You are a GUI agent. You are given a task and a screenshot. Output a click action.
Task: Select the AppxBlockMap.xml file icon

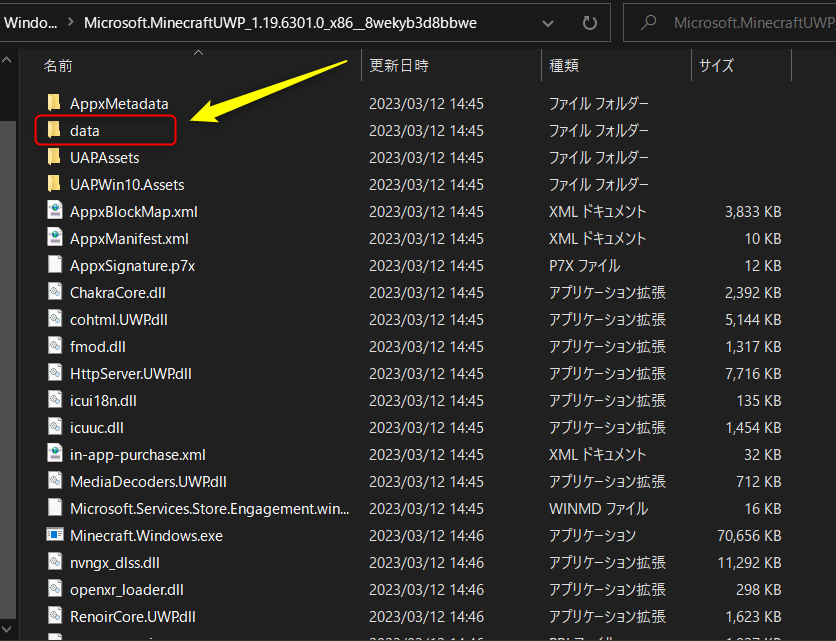pyautogui.click(x=54, y=211)
